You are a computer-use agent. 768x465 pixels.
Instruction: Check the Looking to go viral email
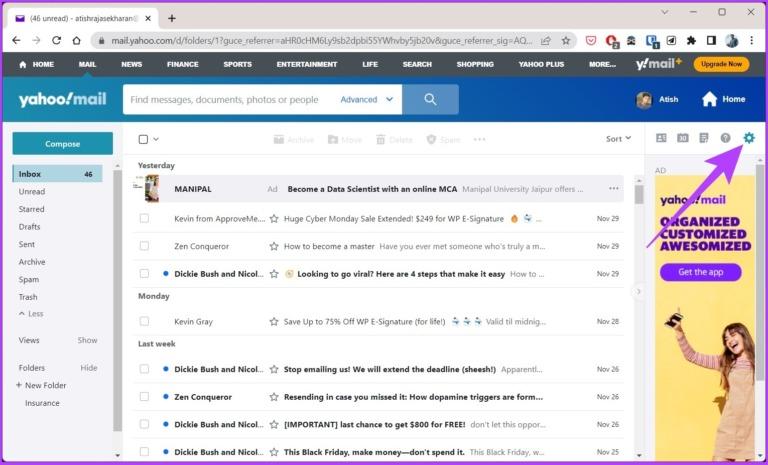144,273
